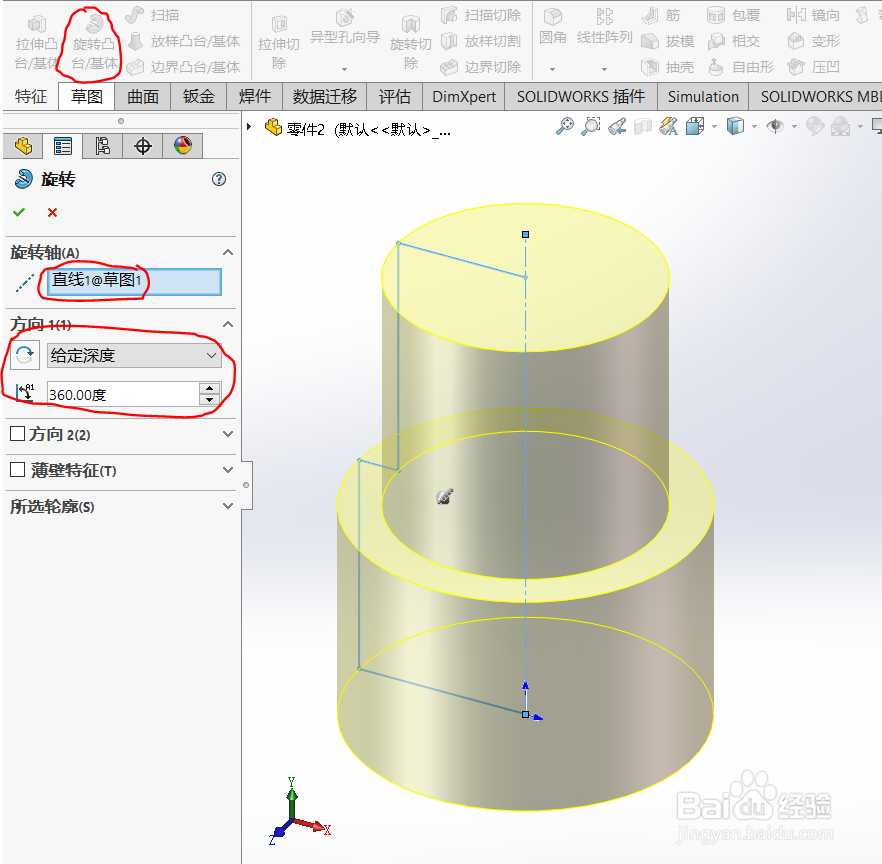882x864 pixels.
Task: Expand the 零件2 flyout tree arrow
Action: (x=249, y=127)
